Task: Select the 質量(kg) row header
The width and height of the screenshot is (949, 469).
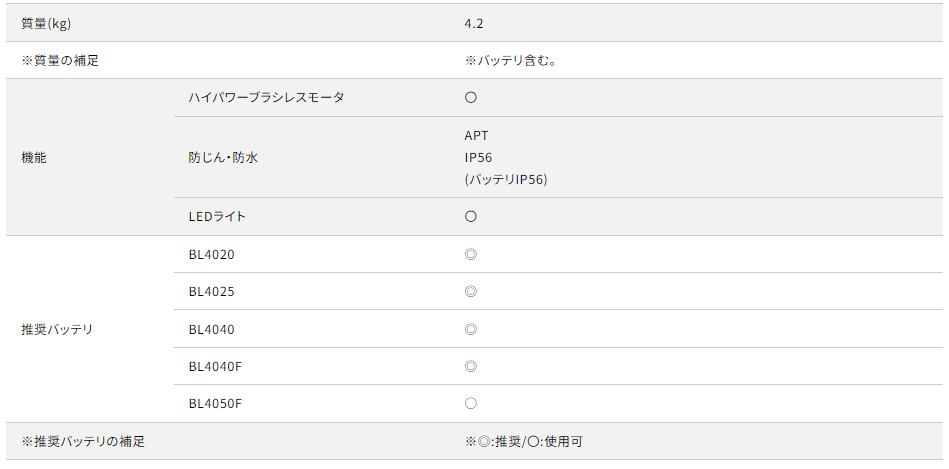Action: [46, 23]
